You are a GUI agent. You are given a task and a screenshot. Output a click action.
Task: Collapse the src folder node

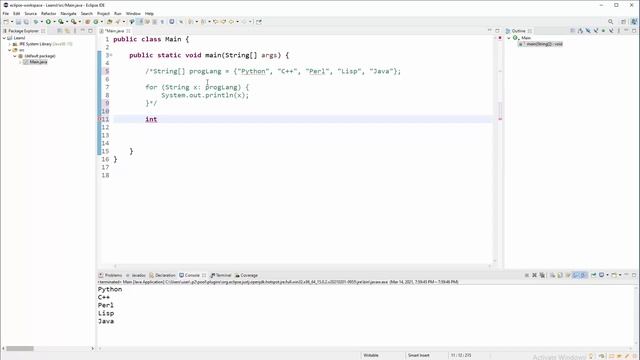point(10,50)
